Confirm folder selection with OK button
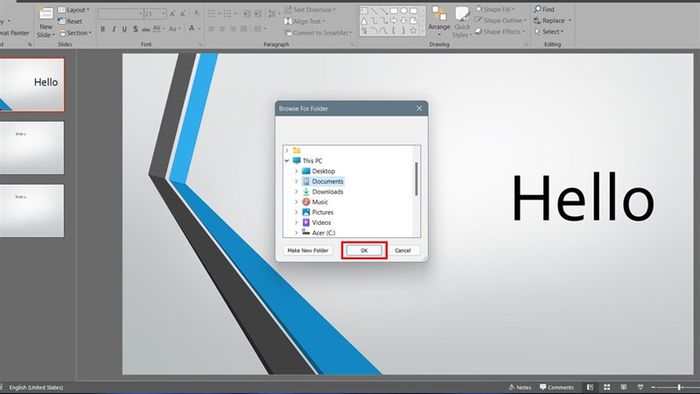 pos(364,250)
